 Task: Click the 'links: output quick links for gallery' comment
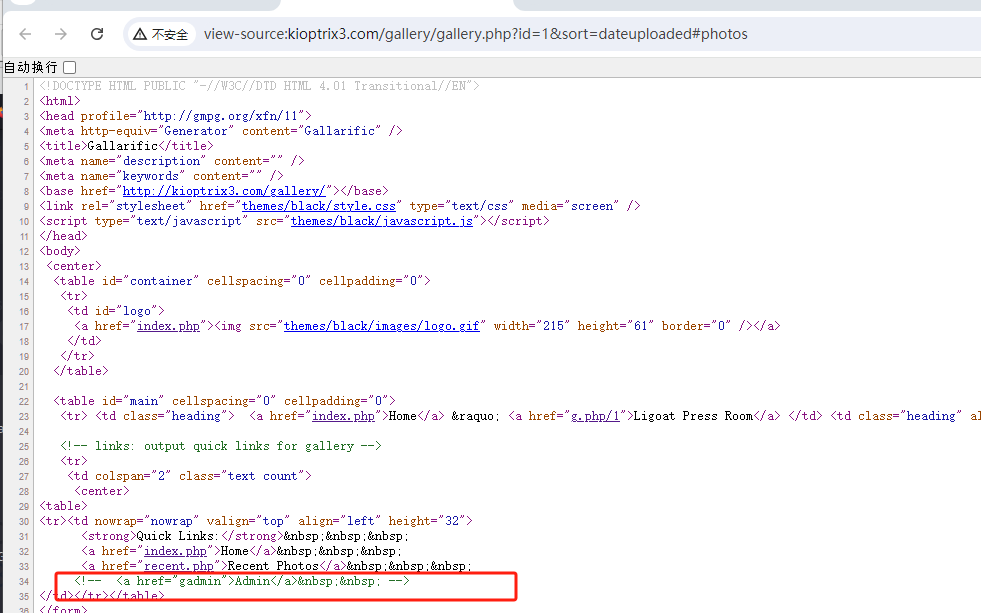click(x=221, y=446)
